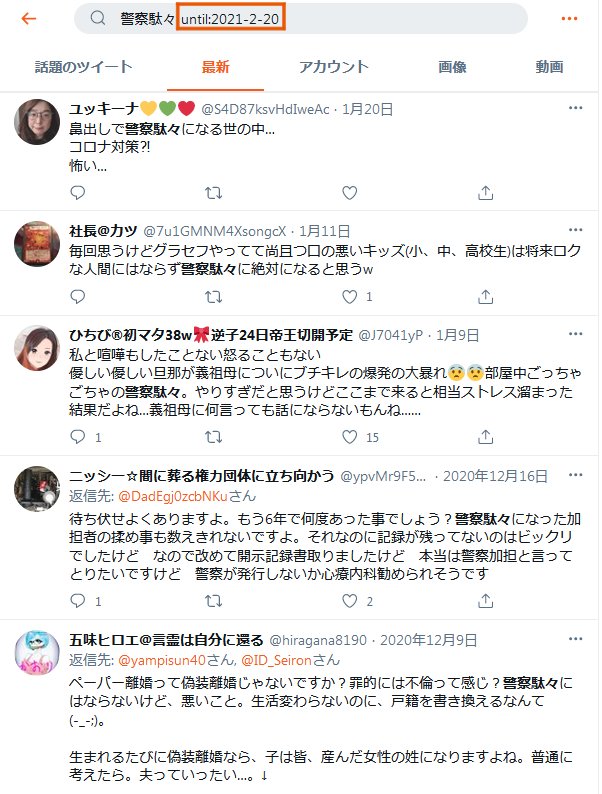Open more options on ユッキーナ's tweet
Image resolution: width=602 pixels, height=794 pixels.
click(x=576, y=108)
